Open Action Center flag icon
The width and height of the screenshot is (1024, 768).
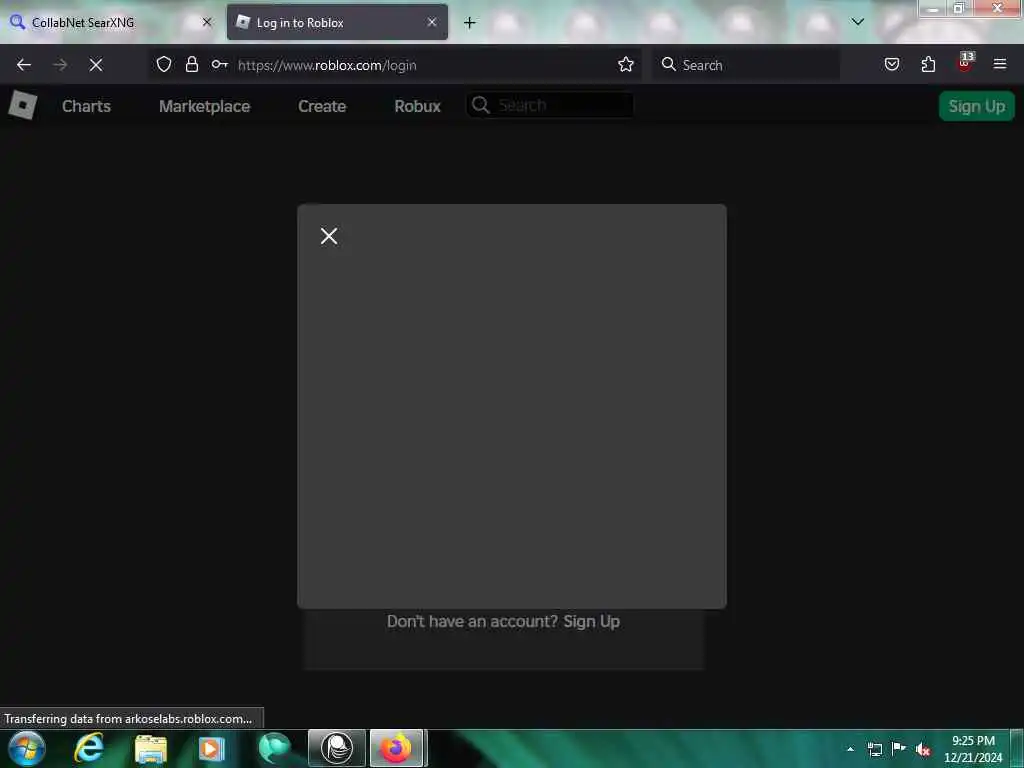point(899,748)
